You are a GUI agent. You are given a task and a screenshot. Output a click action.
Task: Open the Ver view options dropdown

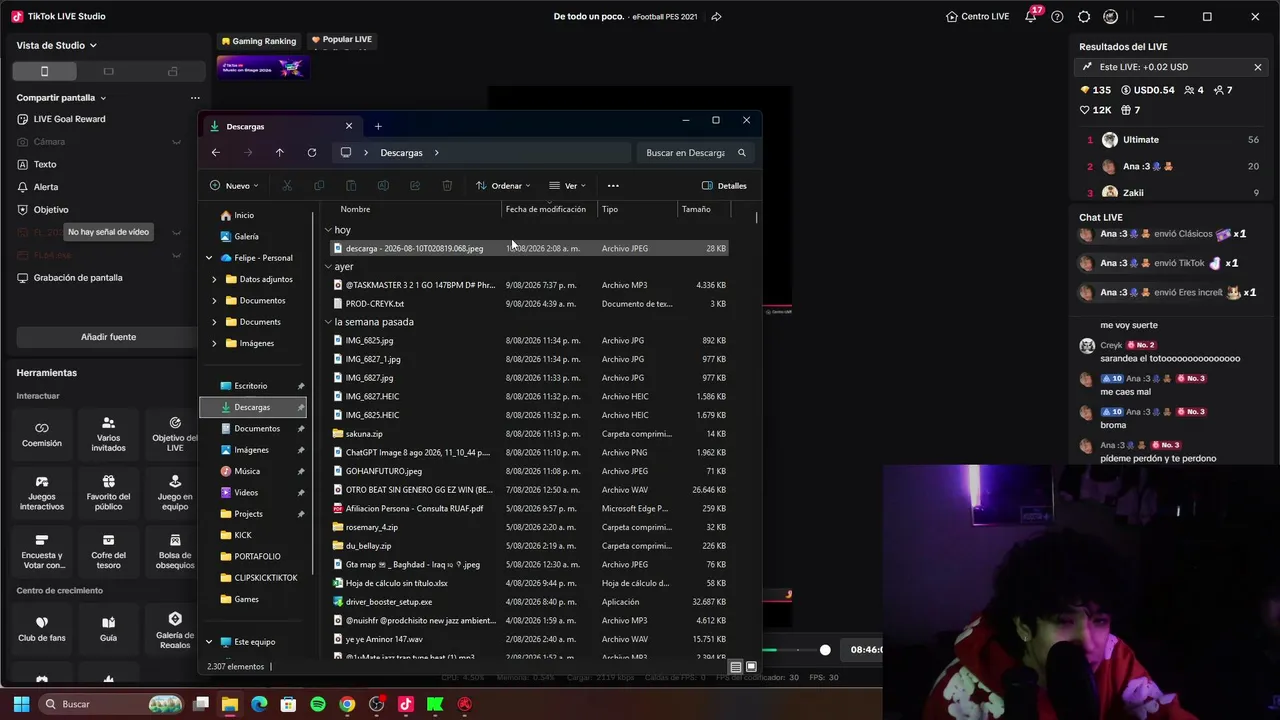coord(567,185)
